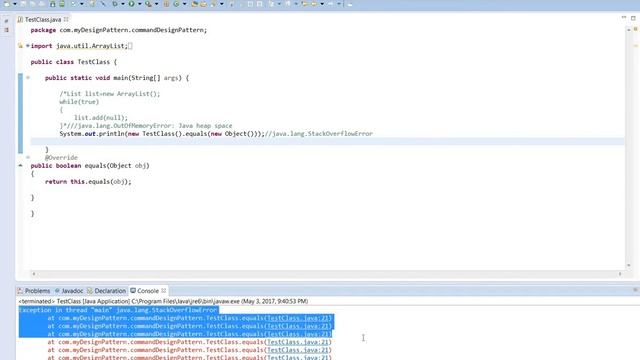Image resolution: width=640 pixels, height=360 pixels.
Task: Run the program with the green Run icon
Action: [131, 4]
